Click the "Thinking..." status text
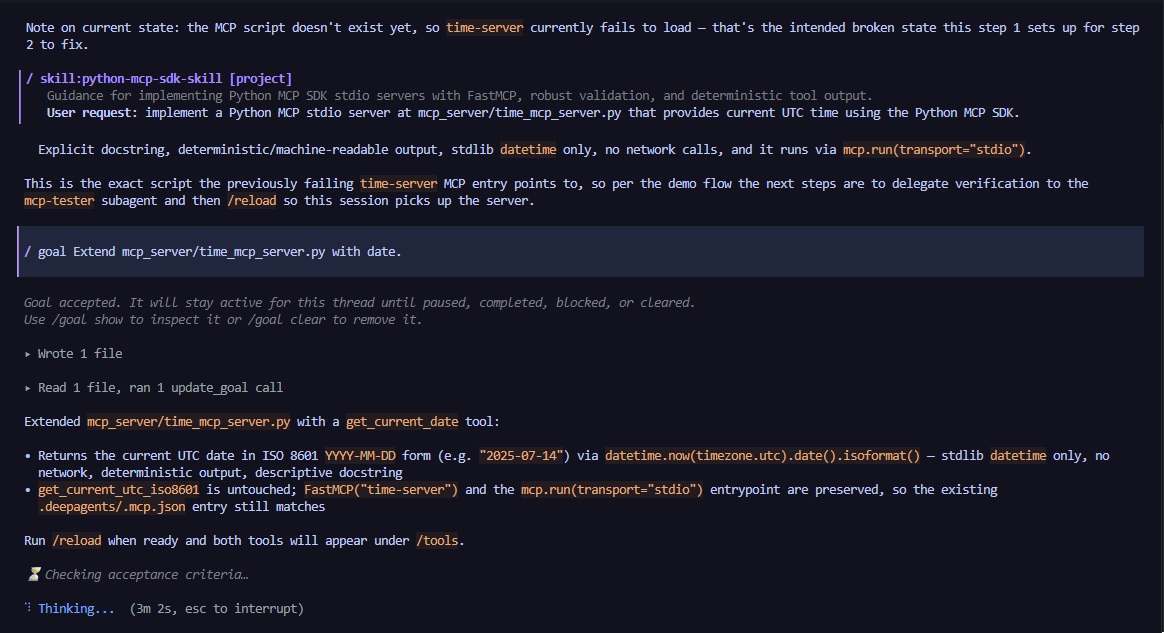This screenshot has height=633, width=1164. 76,609
